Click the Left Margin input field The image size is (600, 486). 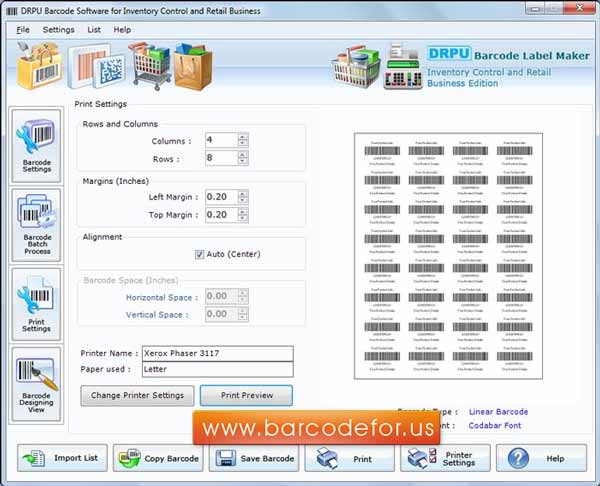pos(222,197)
